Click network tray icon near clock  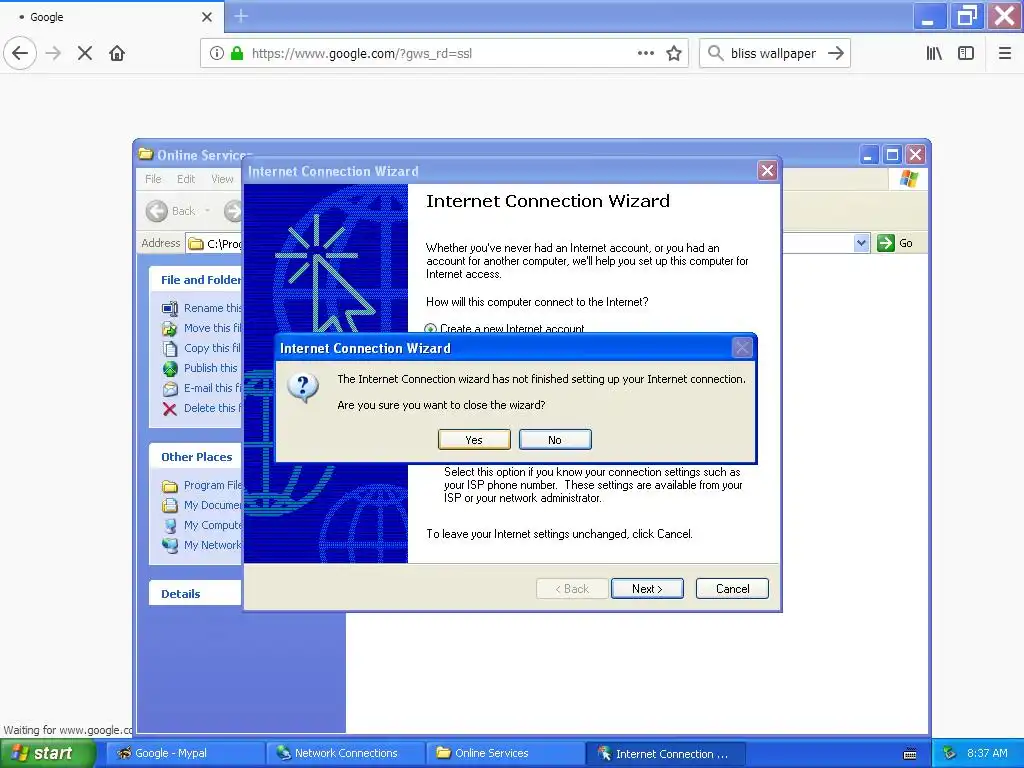[949, 753]
